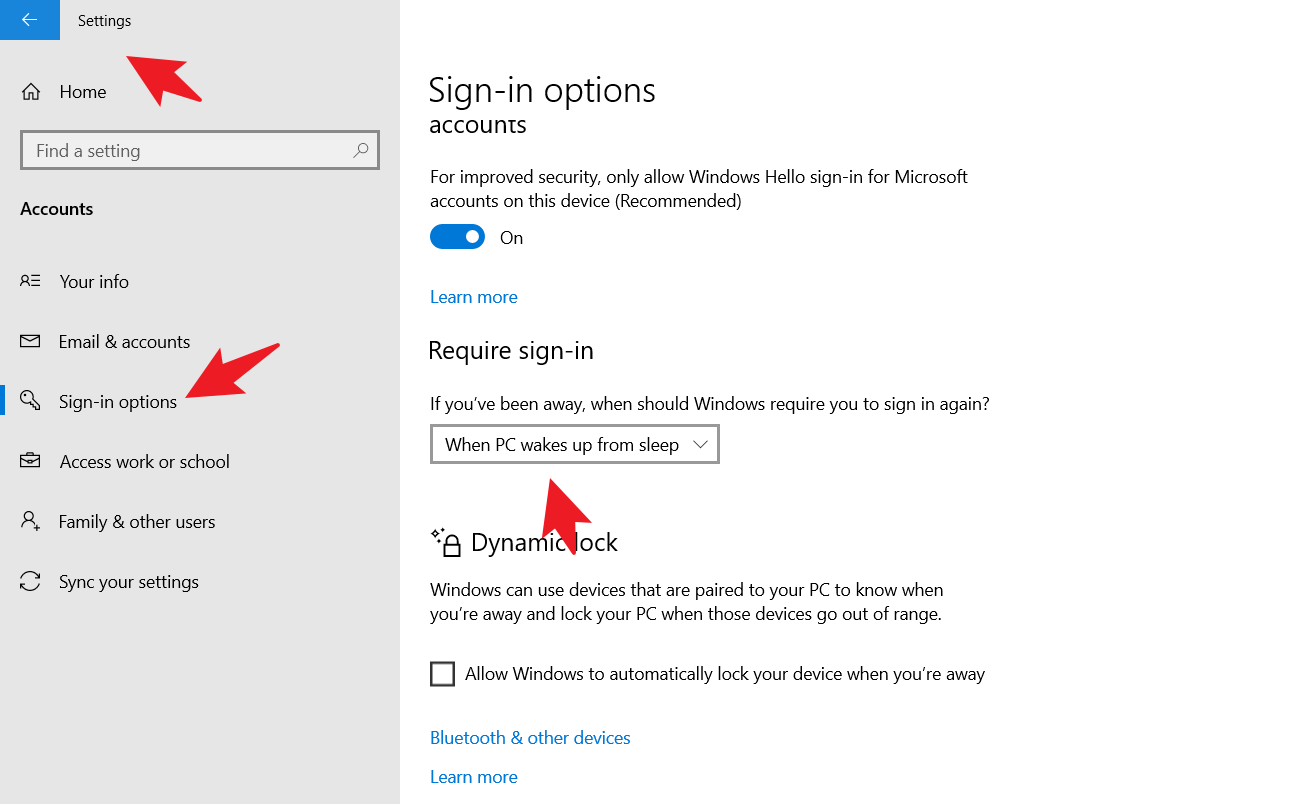Open Bluetooth & other devices link
1302x804 pixels.
click(530, 737)
